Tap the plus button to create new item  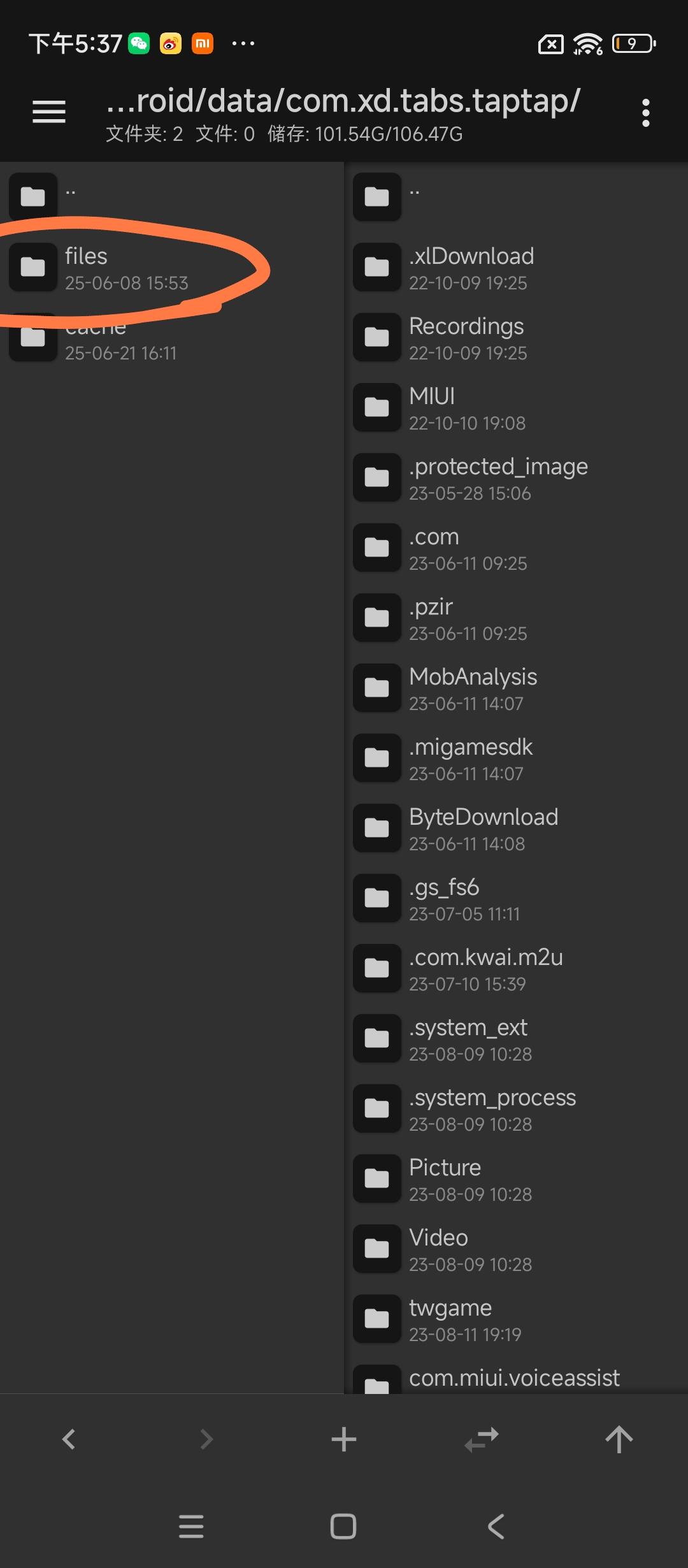point(344,1439)
